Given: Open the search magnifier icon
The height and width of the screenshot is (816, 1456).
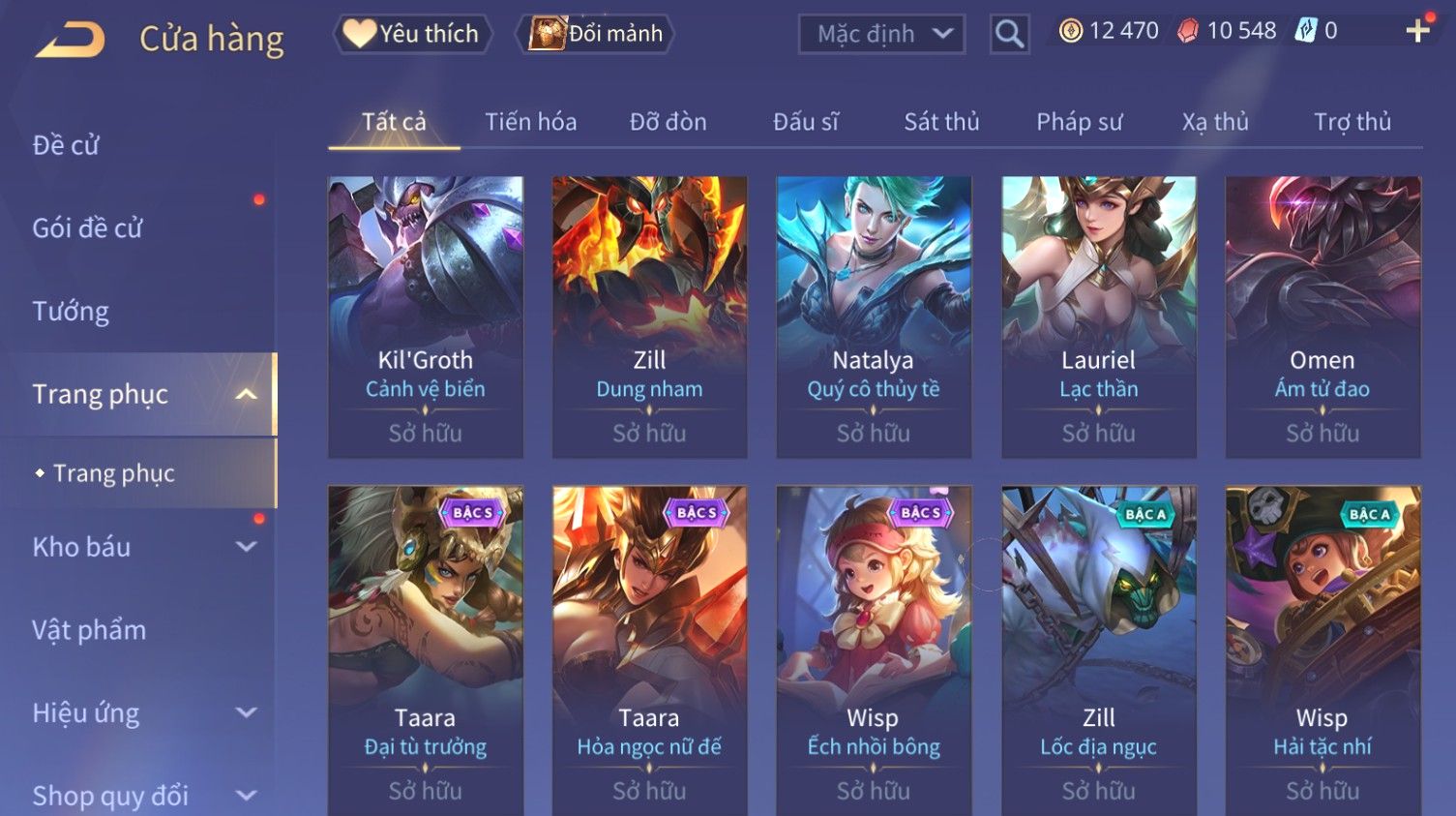Looking at the screenshot, I should click(1009, 35).
